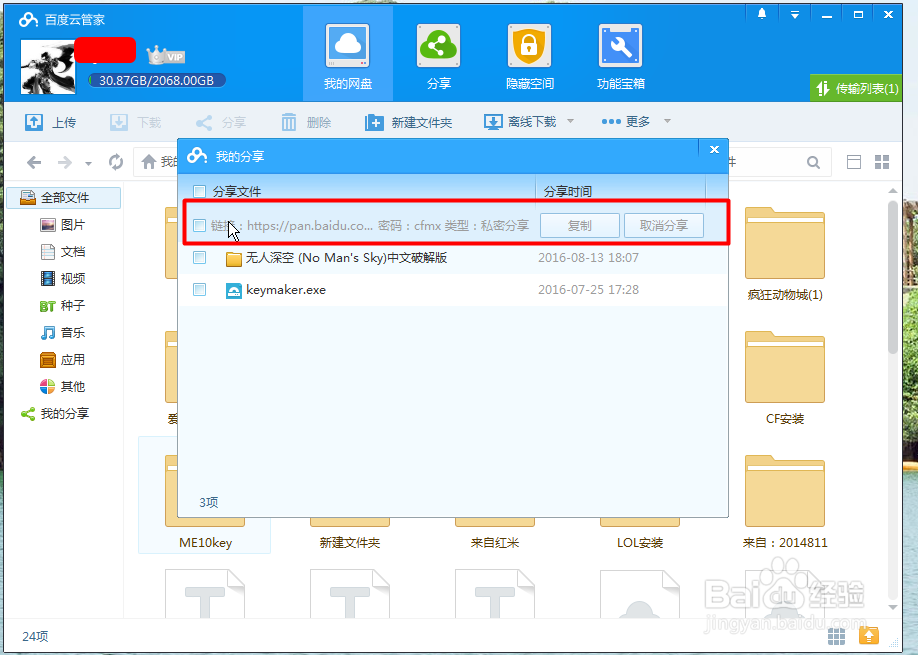Click the 上传 upload toolbar button
918x655 pixels.
[x=50, y=122]
